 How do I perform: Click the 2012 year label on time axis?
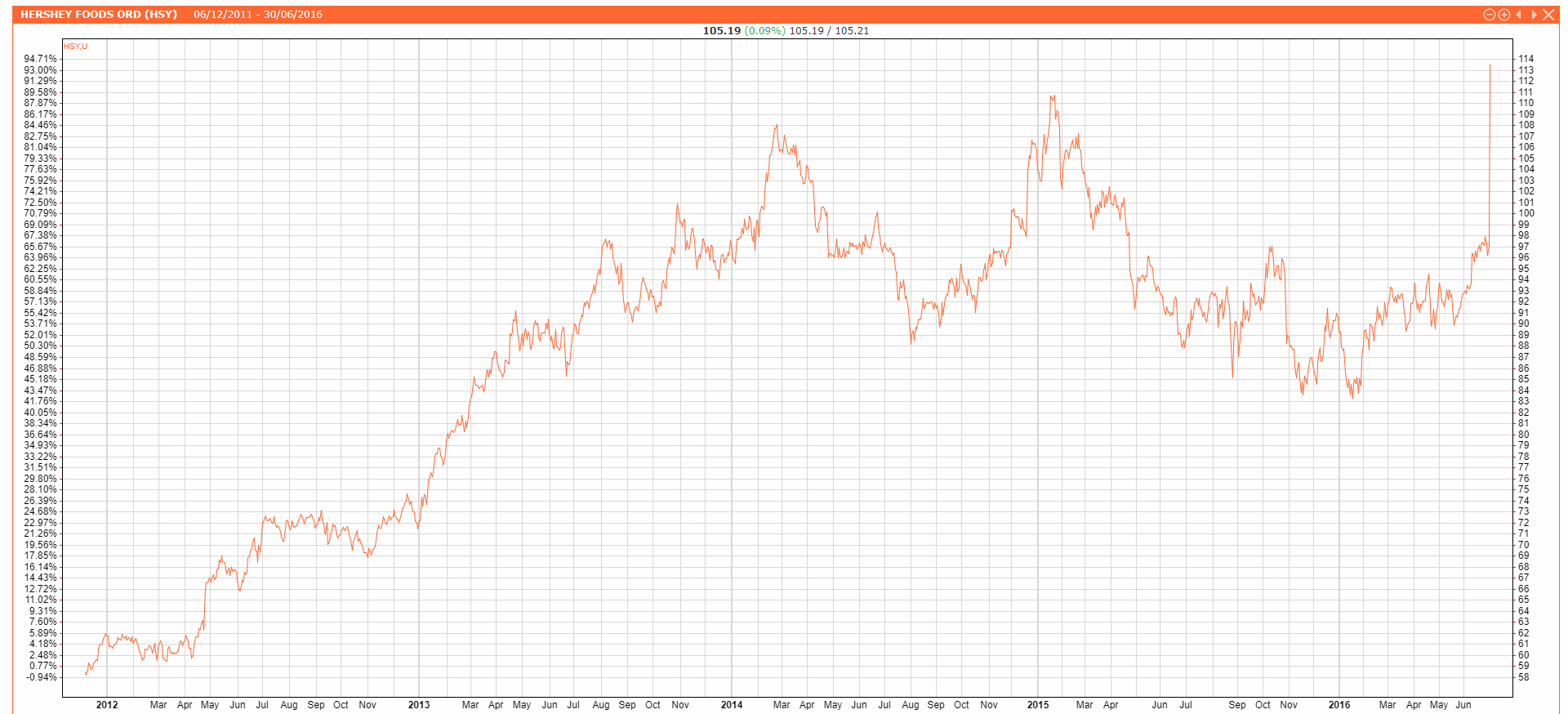(x=107, y=705)
